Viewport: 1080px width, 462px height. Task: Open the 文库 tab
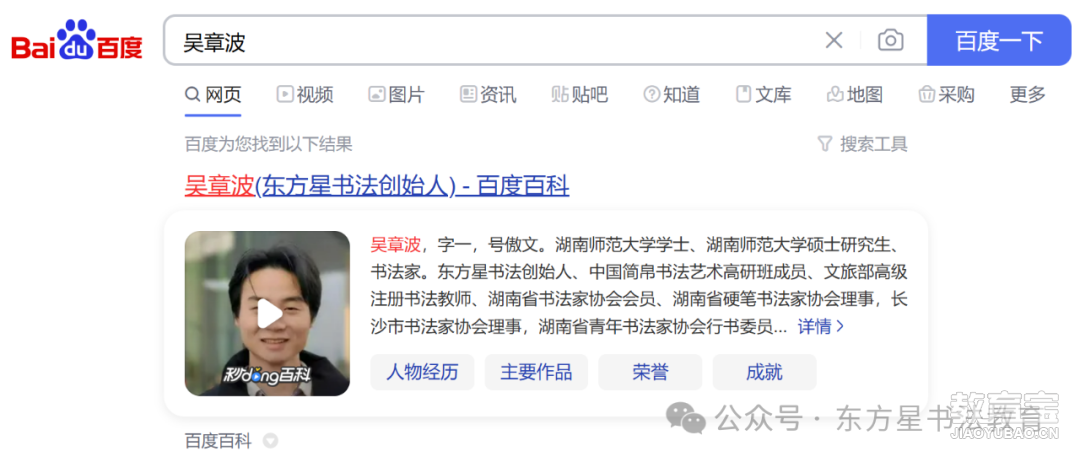pyautogui.click(x=764, y=94)
